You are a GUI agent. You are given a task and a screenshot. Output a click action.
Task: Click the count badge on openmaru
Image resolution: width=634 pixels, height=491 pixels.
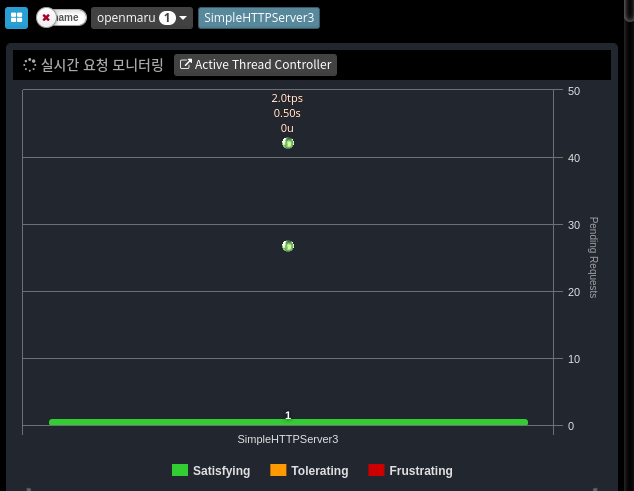[167, 18]
